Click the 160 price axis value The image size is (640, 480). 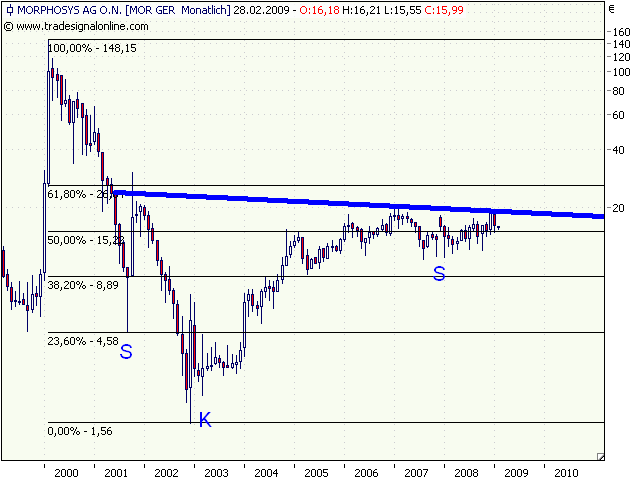pyautogui.click(x=622, y=32)
